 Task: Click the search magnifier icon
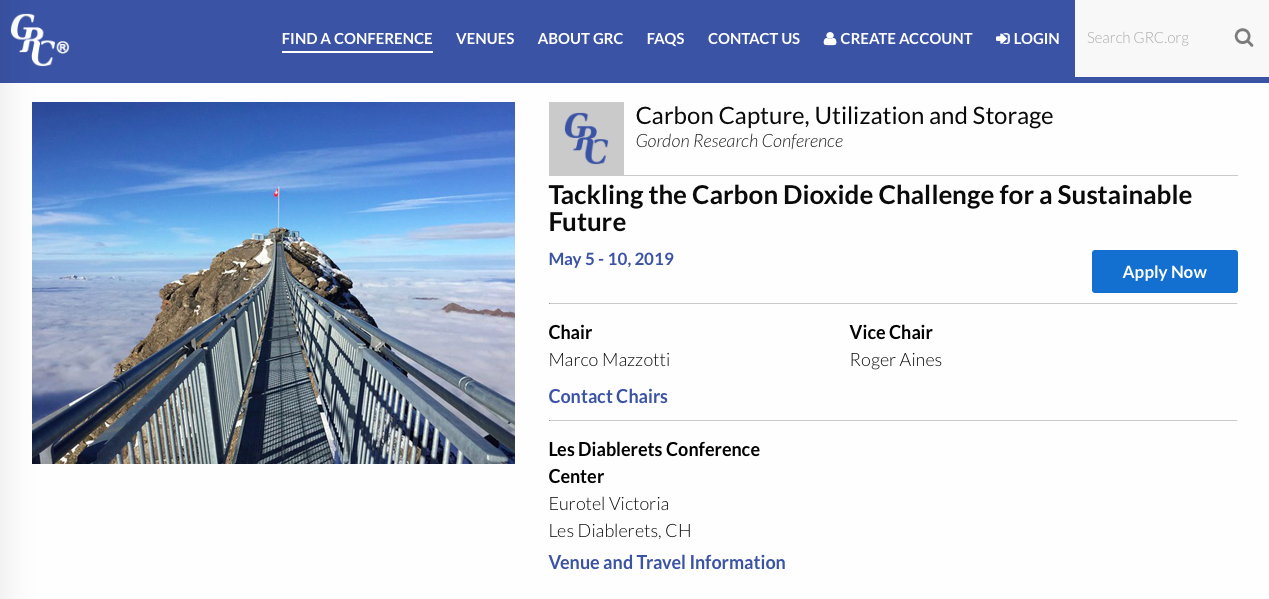pos(1244,38)
